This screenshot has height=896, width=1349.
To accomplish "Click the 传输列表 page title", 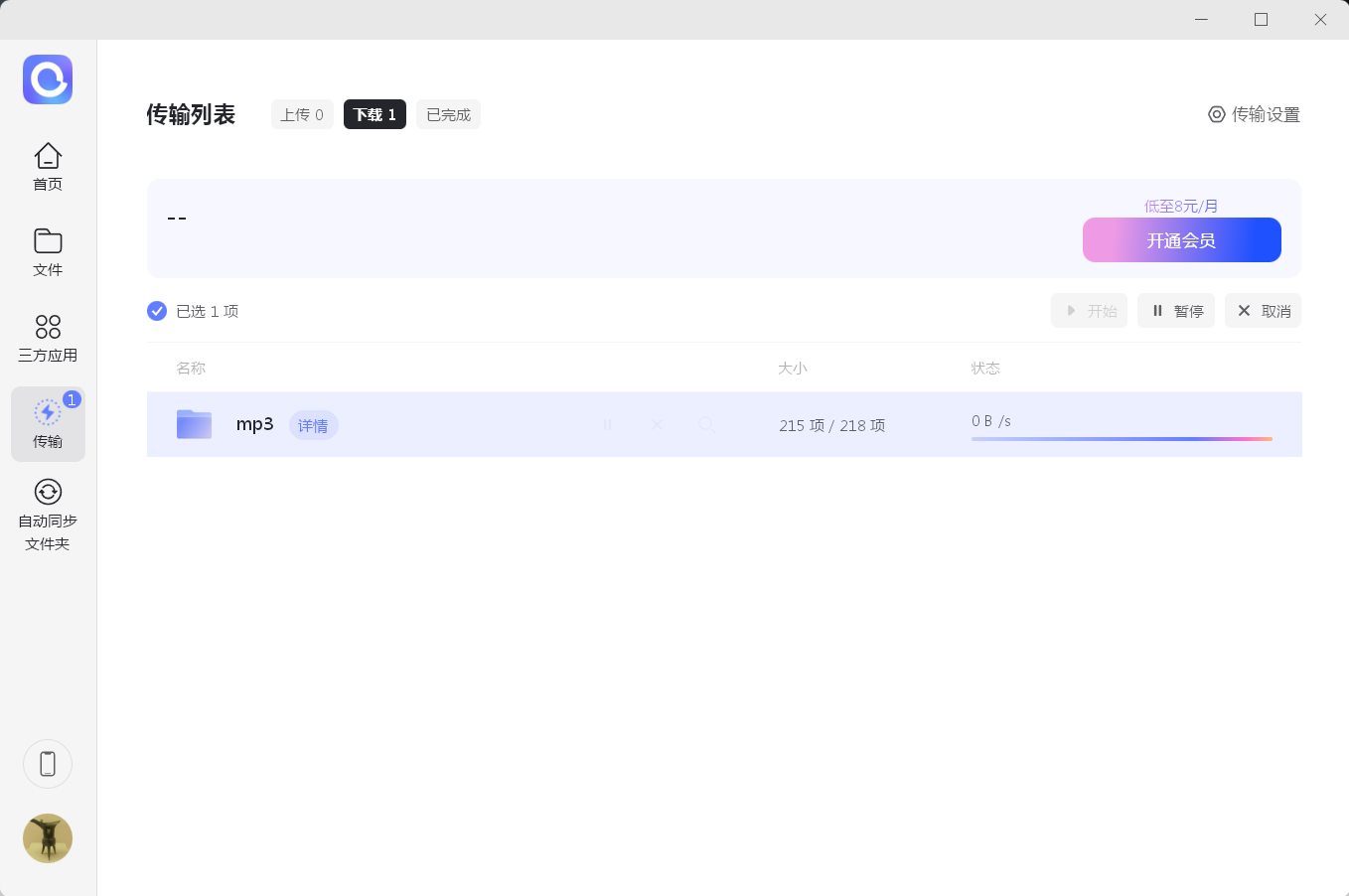I will [191, 114].
